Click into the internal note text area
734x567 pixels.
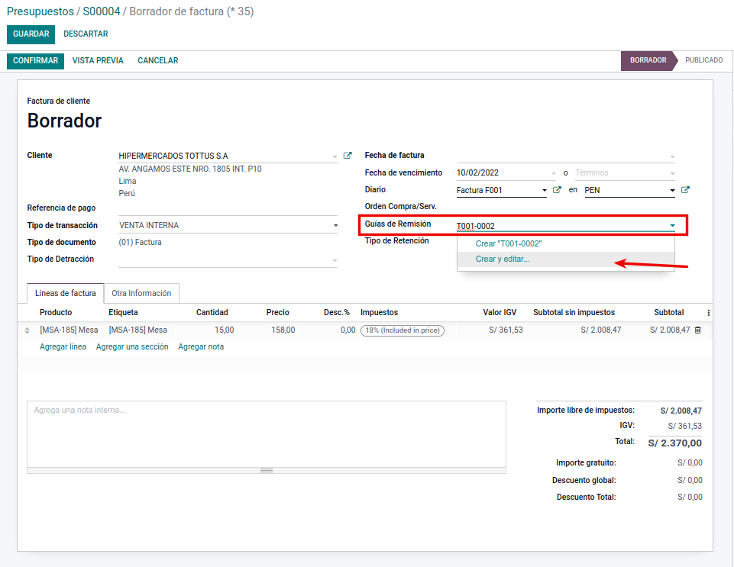266,432
